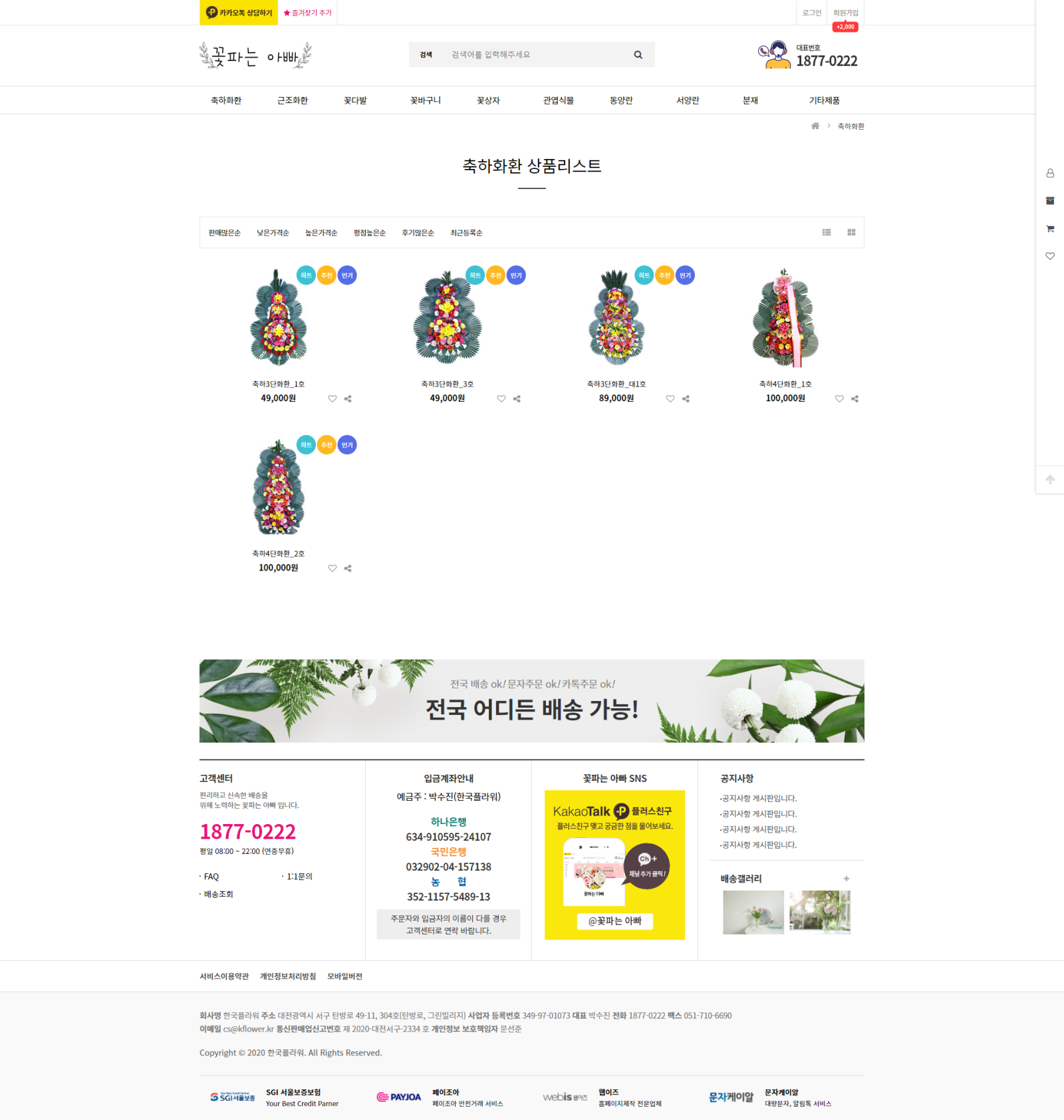Open the 관엽식물 category menu

(x=559, y=100)
